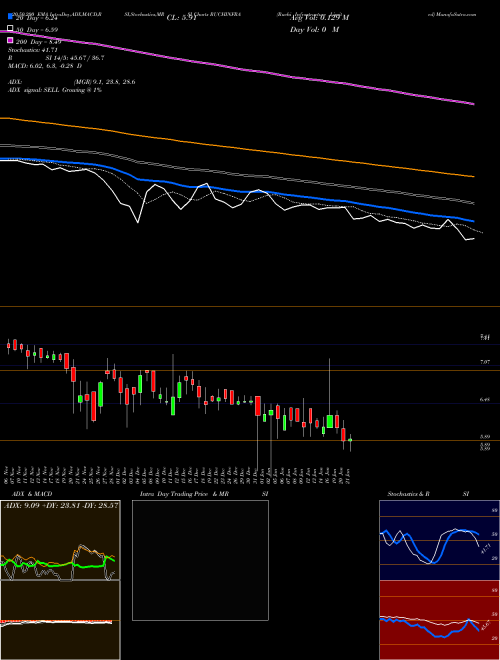500x660 pixels.
Task: Select the '(MGR) 9.1, 23.8, 28.6' ADX values
Action: coord(104,82)
